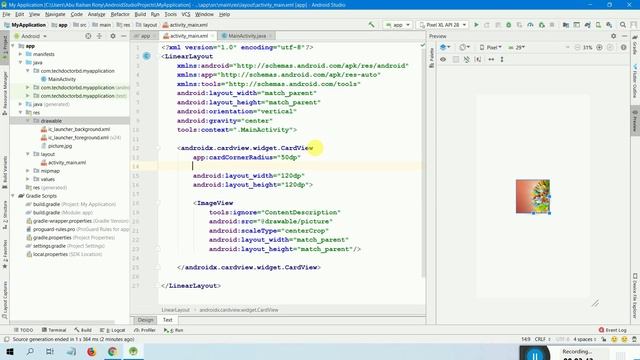The image size is (640, 360).
Task: Click the related Java class gutter icon
Action: (x=147, y=56)
